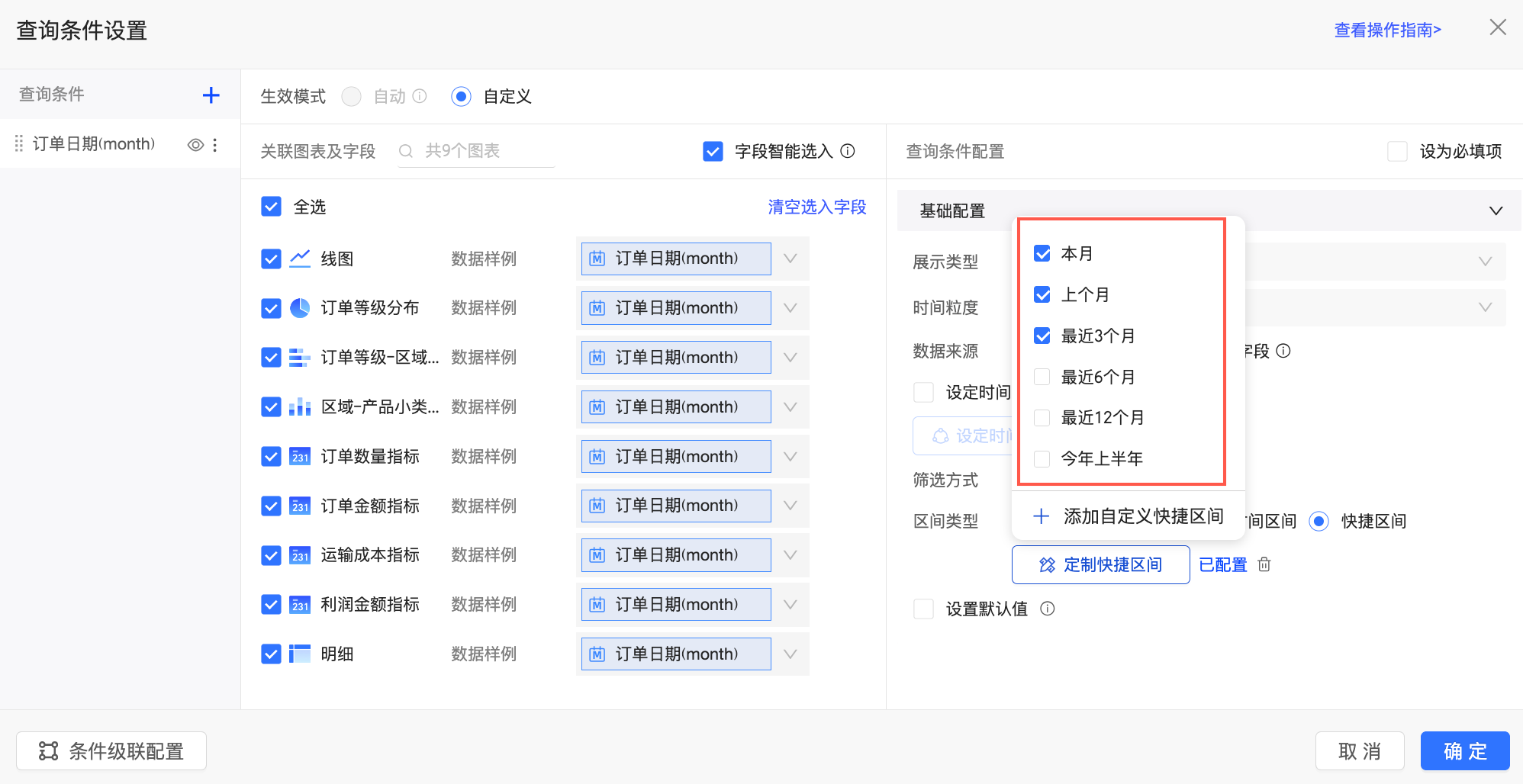Check 最近6个月 in quick range list
This screenshot has height=784, width=1523.
[1042, 377]
